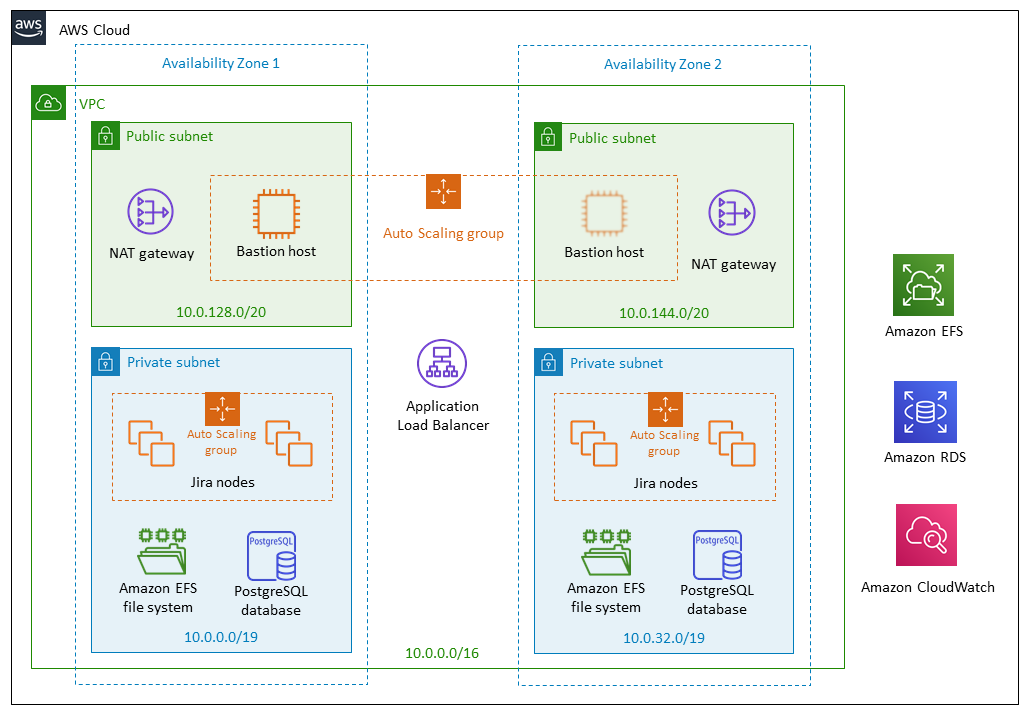This screenshot has height=712, width=1027.
Task: Click the "10.0.0.0/19" subnet CIDR text
Action: 221,637
